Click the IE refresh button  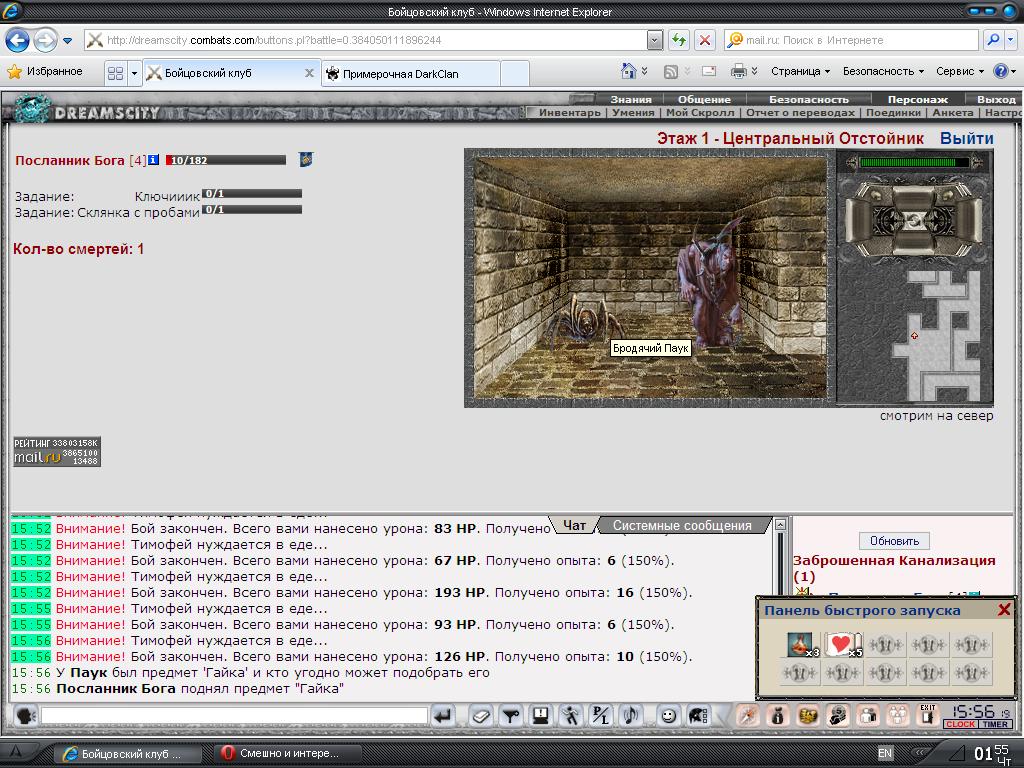pyautogui.click(x=679, y=40)
